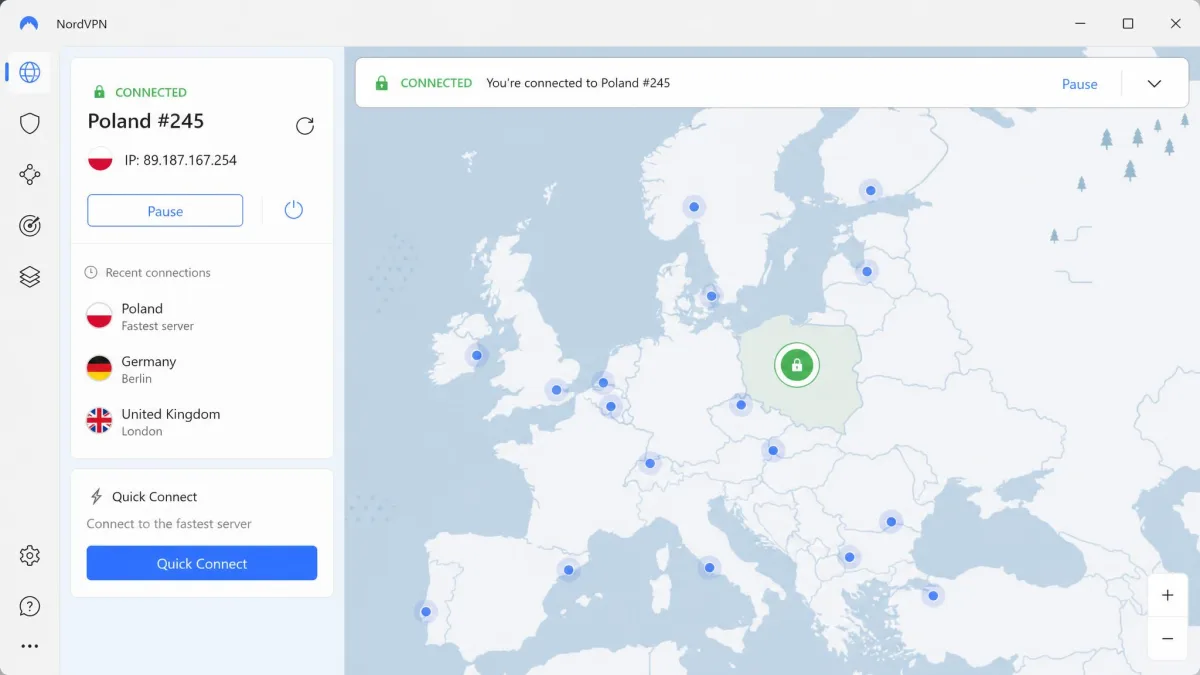Select the Portugal server dot on map
1200x675 pixels.
[426, 611]
